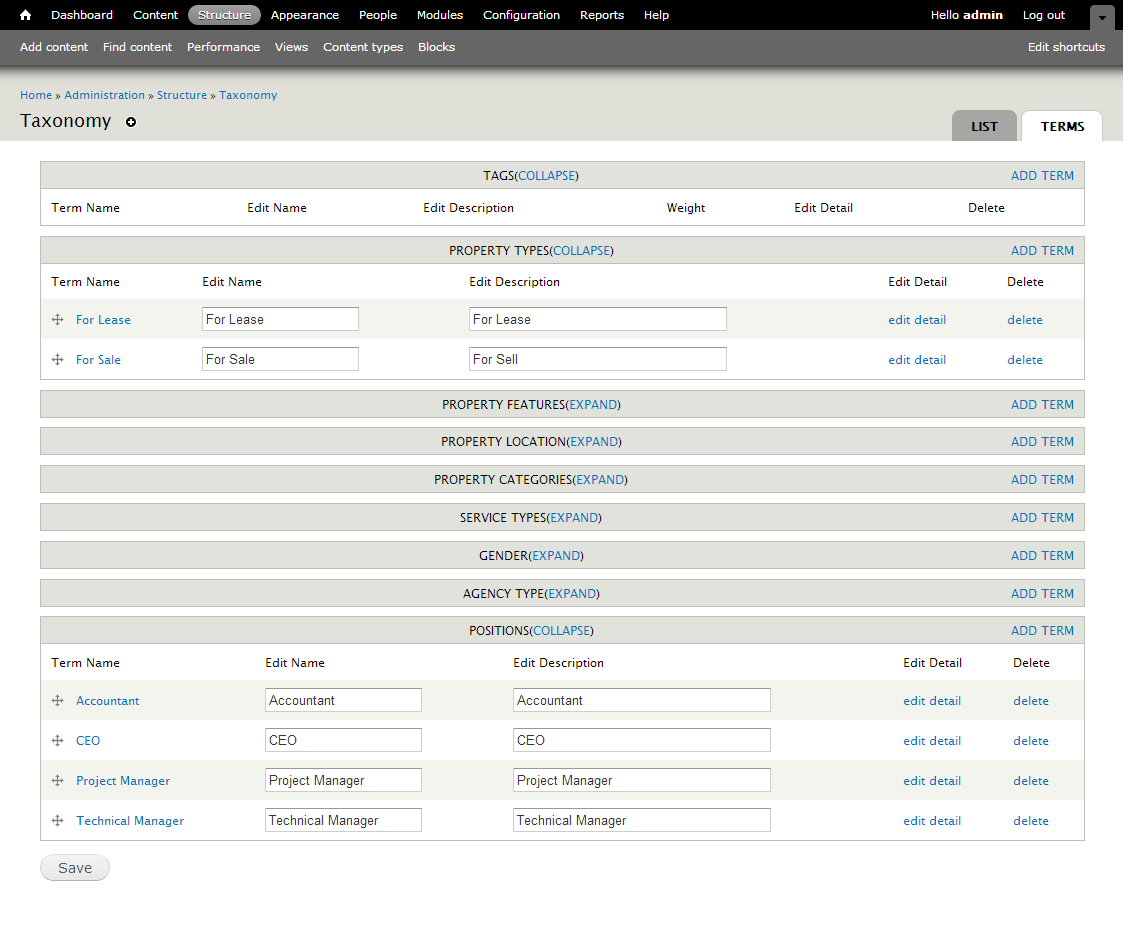Click the For Sell description input field
1123x948 pixels.
(x=597, y=358)
